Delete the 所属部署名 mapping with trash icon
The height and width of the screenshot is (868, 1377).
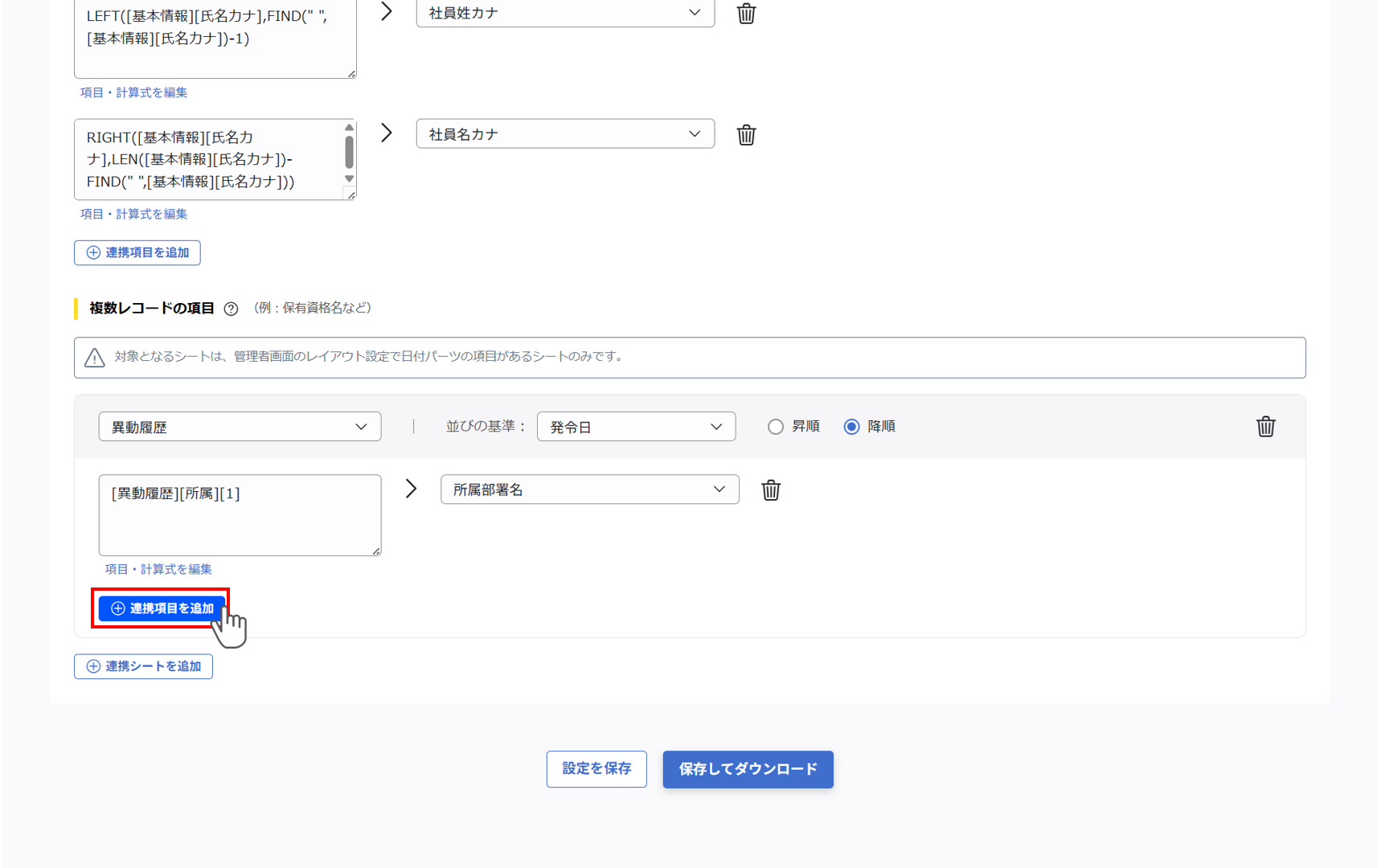pos(771,489)
